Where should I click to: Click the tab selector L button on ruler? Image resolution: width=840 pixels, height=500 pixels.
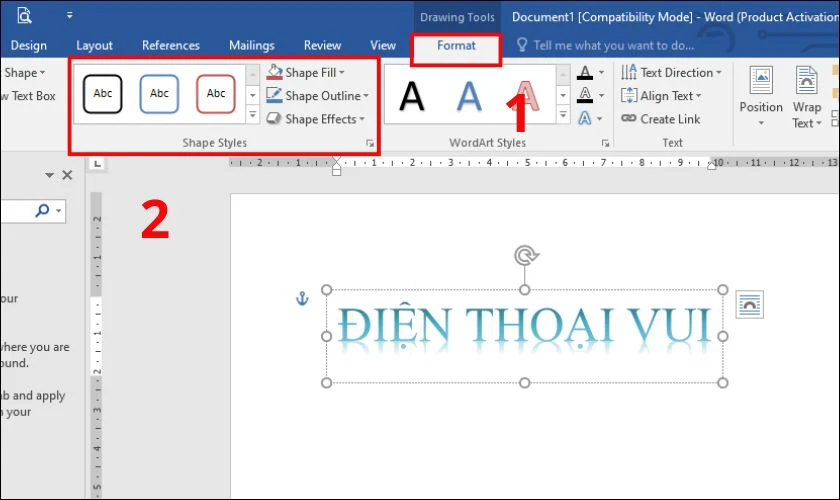point(97,163)
